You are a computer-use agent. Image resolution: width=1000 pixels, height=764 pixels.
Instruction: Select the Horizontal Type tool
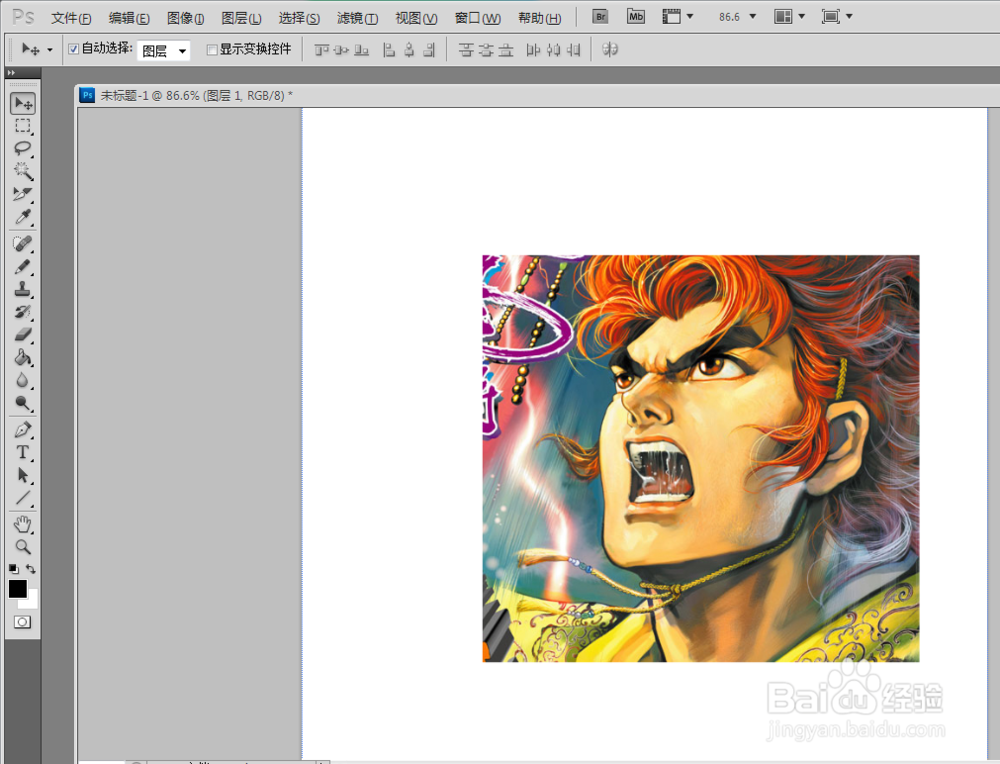click(x=23, y=452)
